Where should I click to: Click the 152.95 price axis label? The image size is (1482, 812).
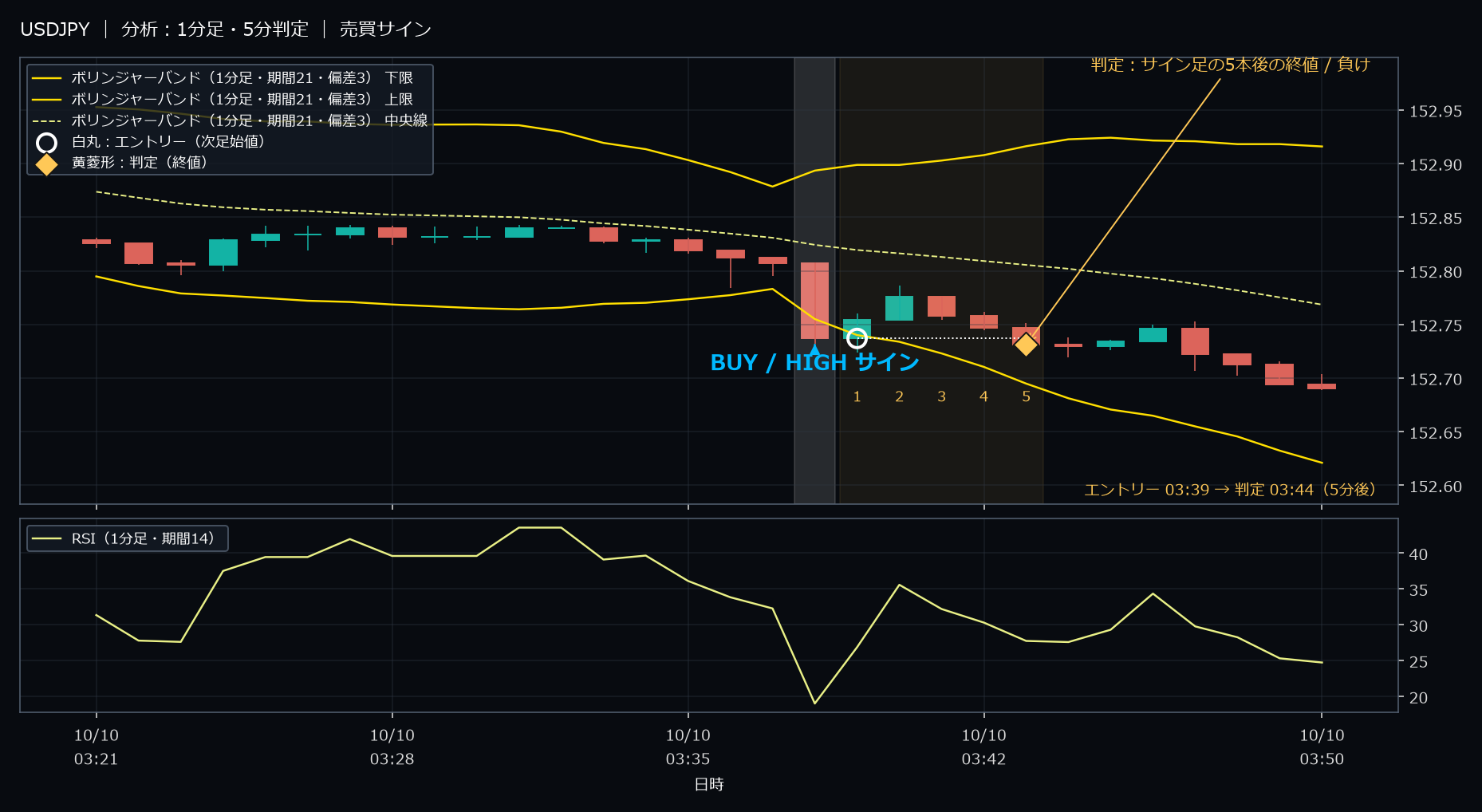(1436, 112)
